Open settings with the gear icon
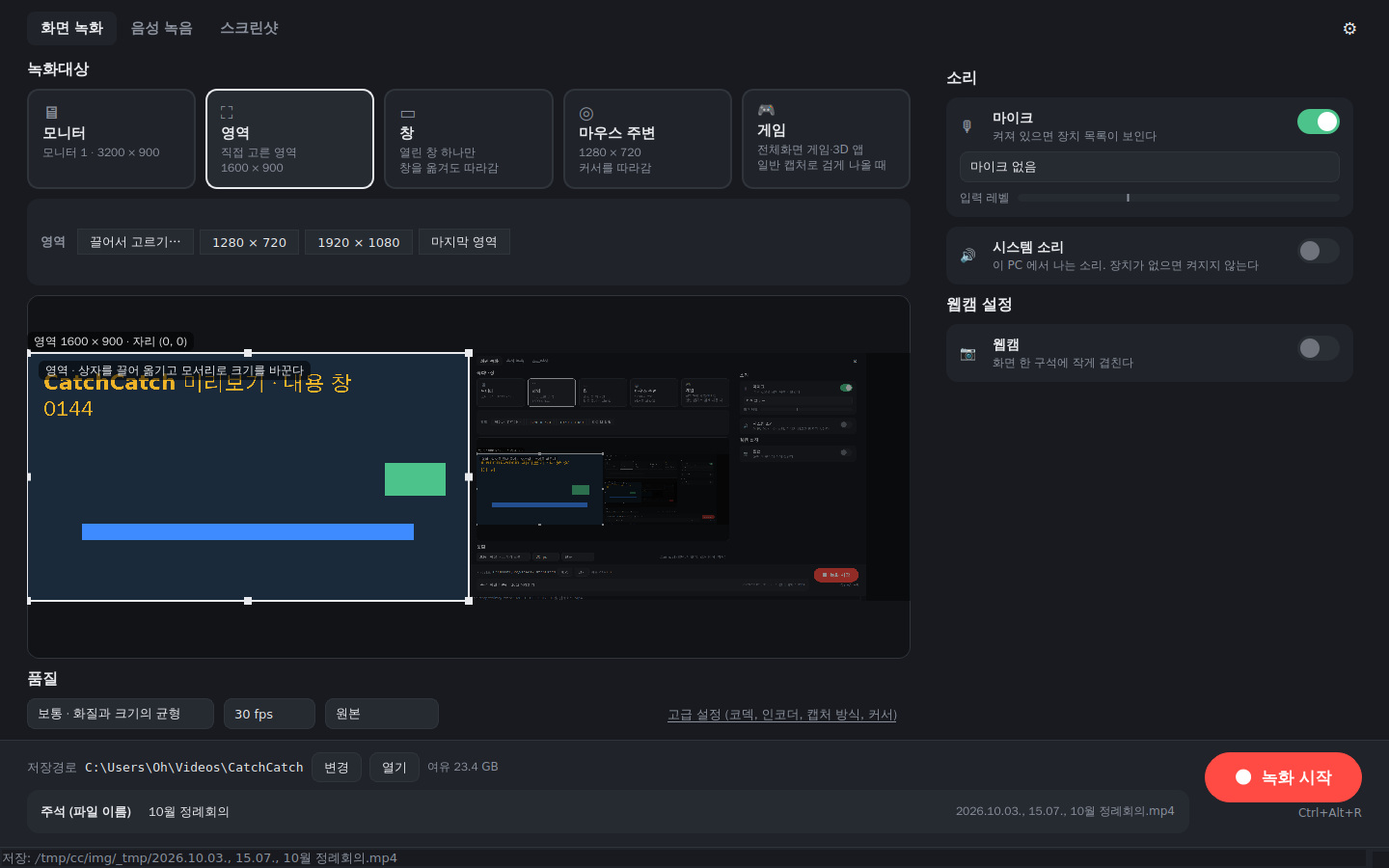 tap(1349, 28)
